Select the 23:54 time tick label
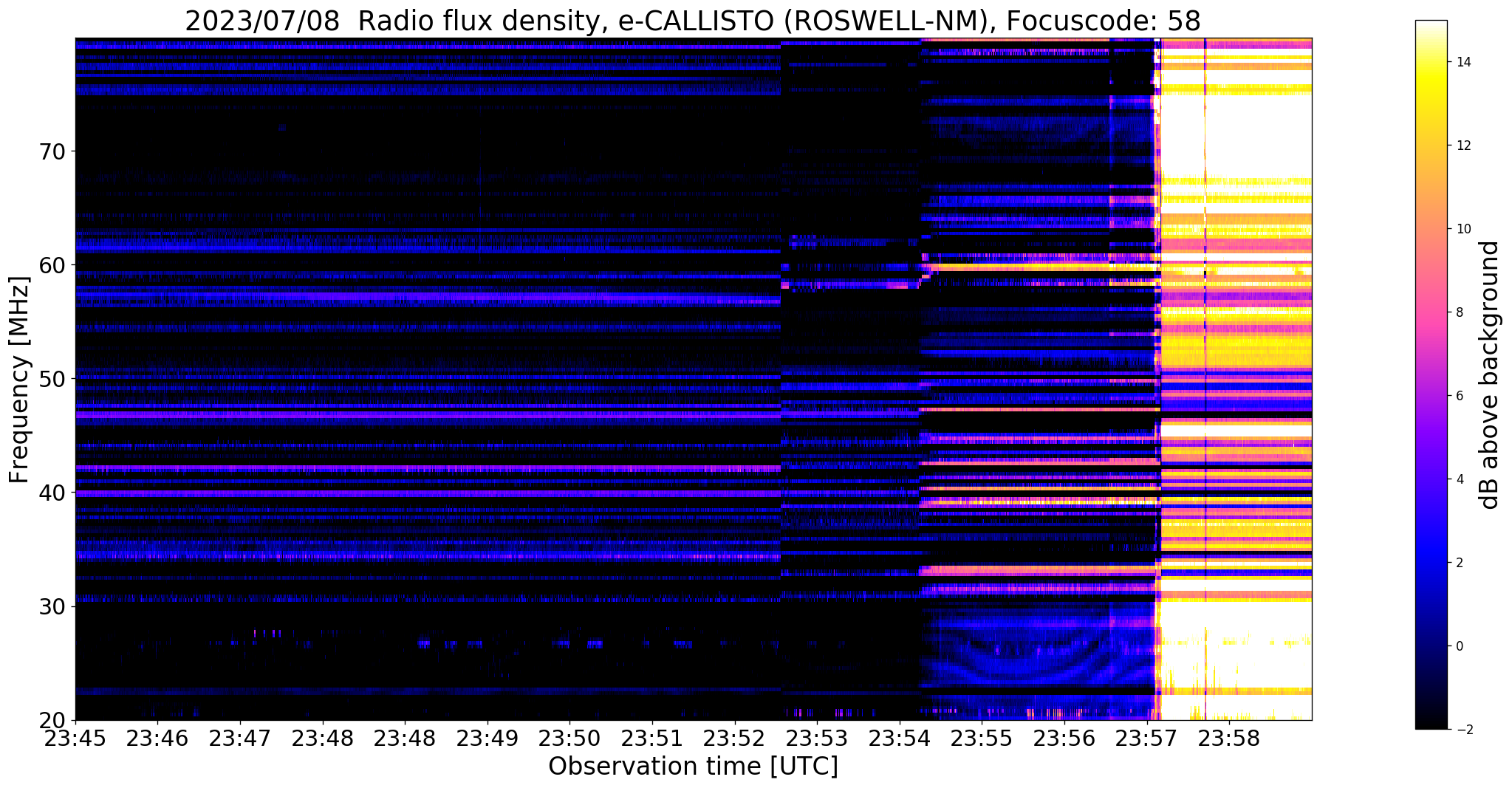 pyautogui.click(x=900, y=738)
